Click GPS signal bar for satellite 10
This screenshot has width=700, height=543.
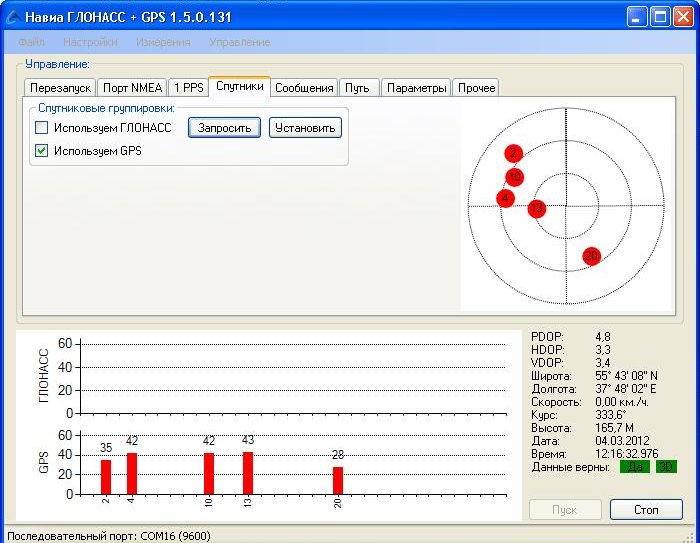click(x=209, y=473)
